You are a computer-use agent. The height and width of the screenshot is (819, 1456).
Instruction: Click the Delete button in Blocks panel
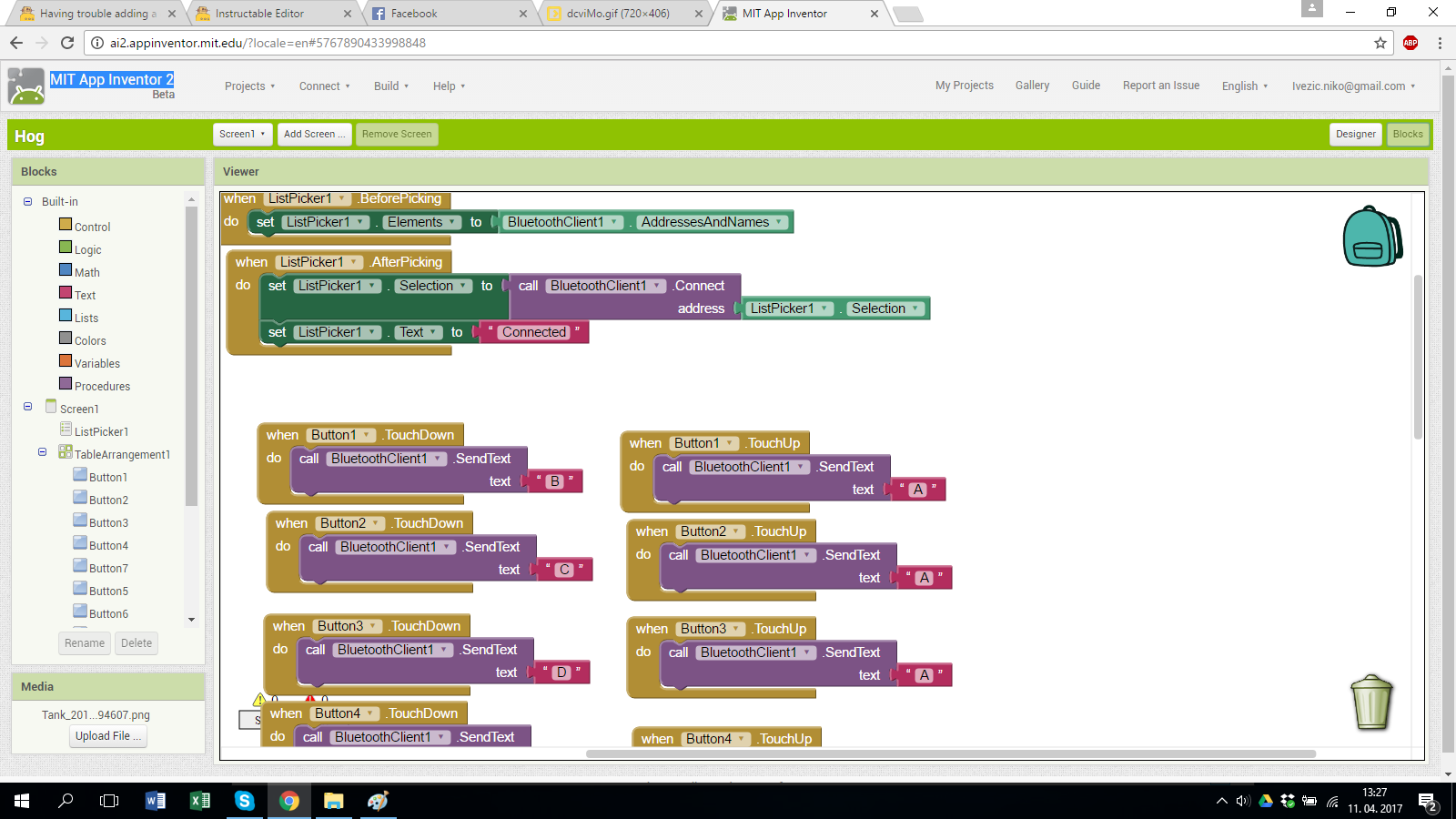[136, 642]
